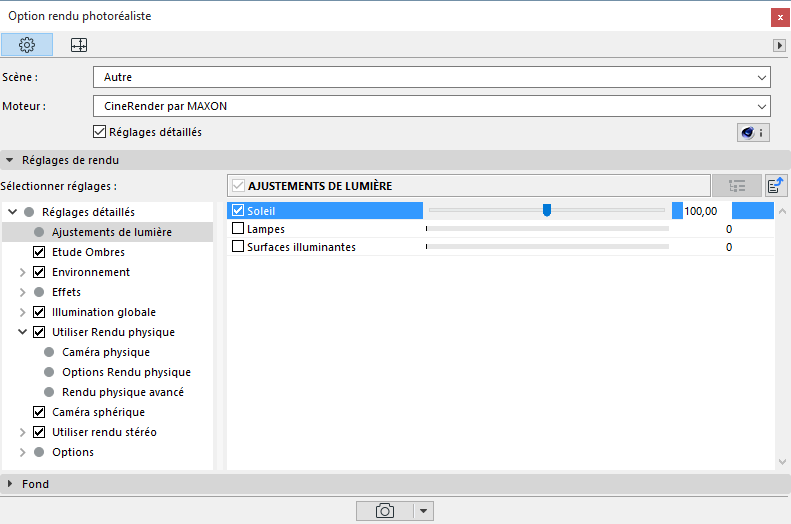Expand the Effets tree node

(x=22, y=293)
